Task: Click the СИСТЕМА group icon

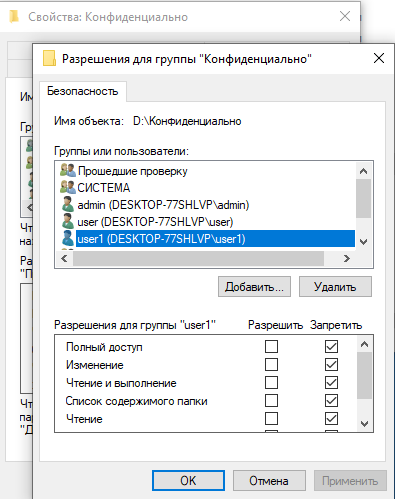Action: [68, 187]
